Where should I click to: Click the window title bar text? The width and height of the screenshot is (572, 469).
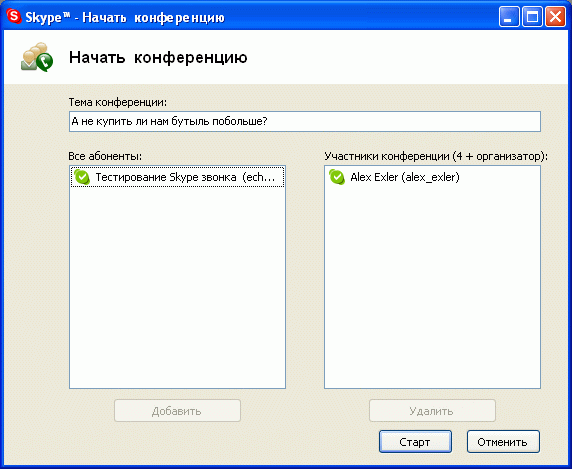pos(125,17)
